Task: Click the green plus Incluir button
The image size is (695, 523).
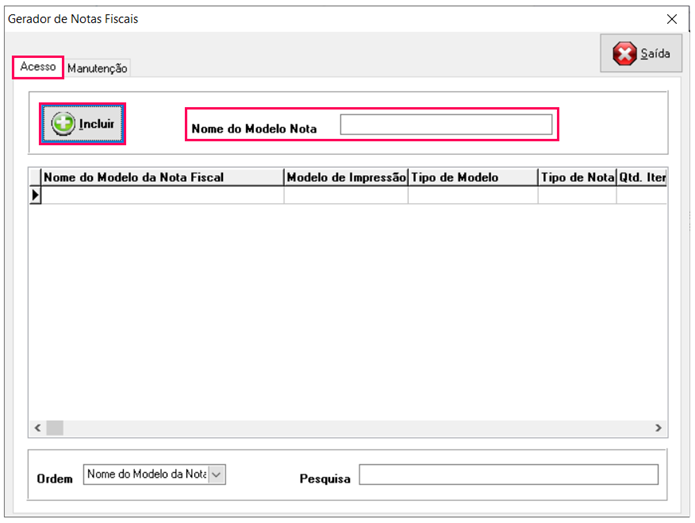Action: pos(83,124)
